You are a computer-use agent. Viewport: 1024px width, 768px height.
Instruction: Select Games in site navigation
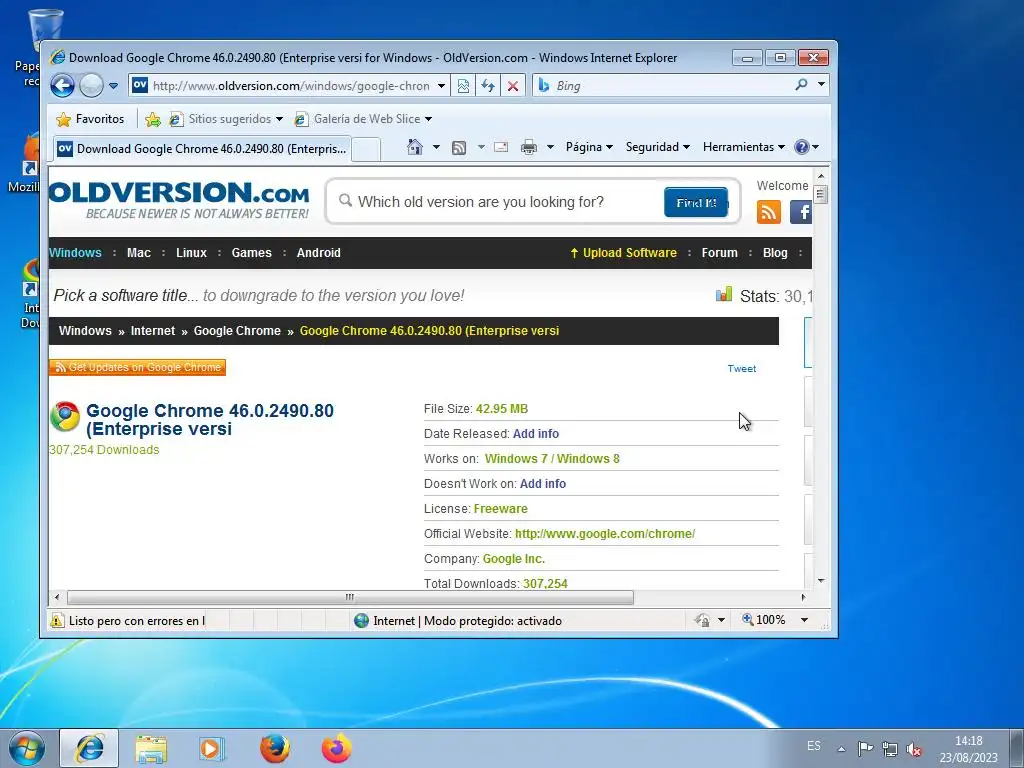(251, 253)
